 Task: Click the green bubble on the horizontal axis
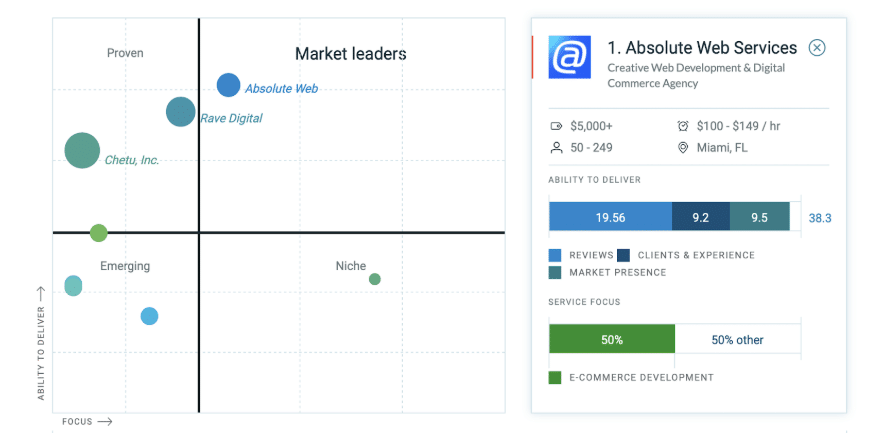[x=99, y=232]
